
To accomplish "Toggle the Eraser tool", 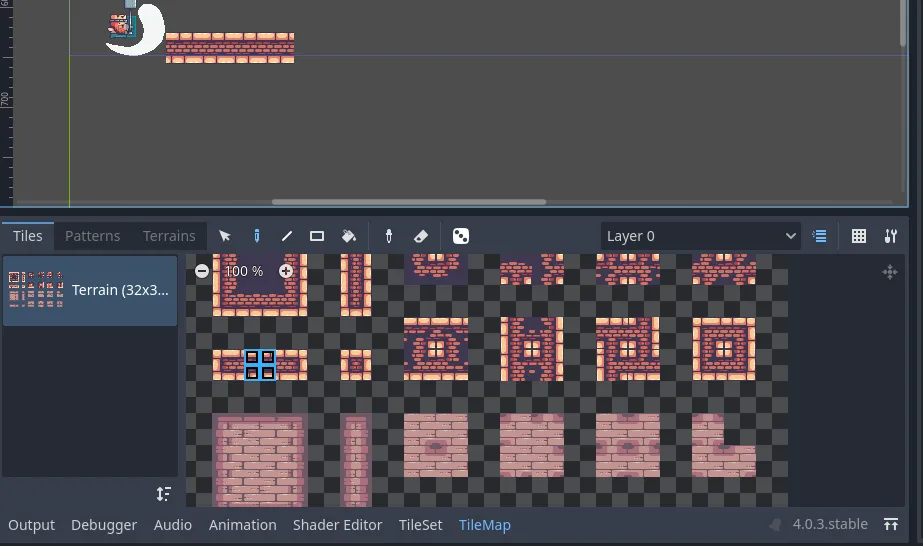I will point(421,236).
